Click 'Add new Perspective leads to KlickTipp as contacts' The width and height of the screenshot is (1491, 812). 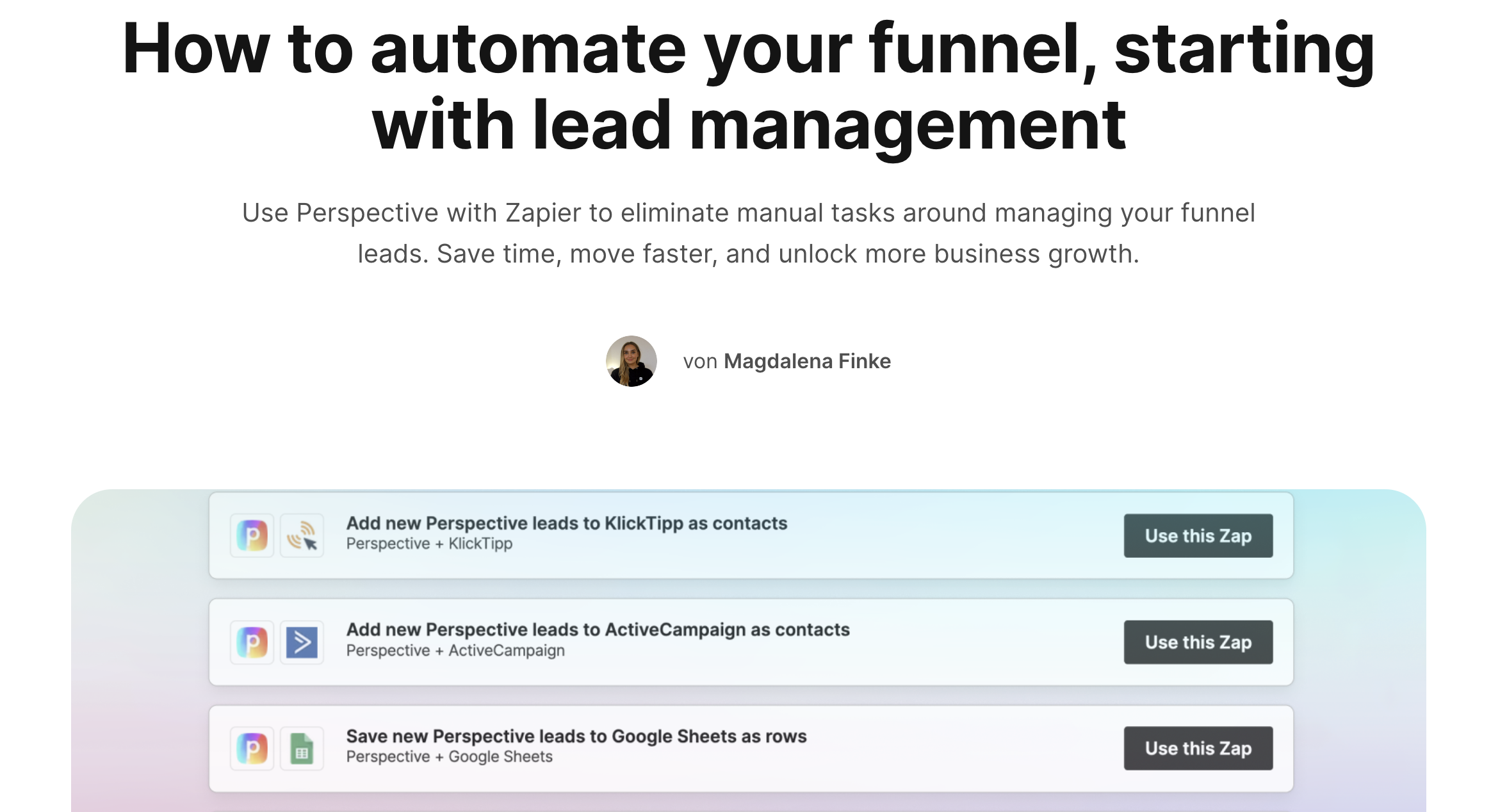567,523
